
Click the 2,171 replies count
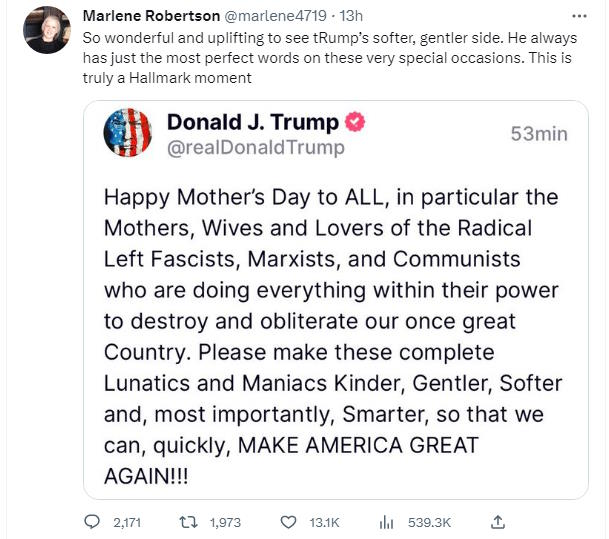click(x=129, y=522)
